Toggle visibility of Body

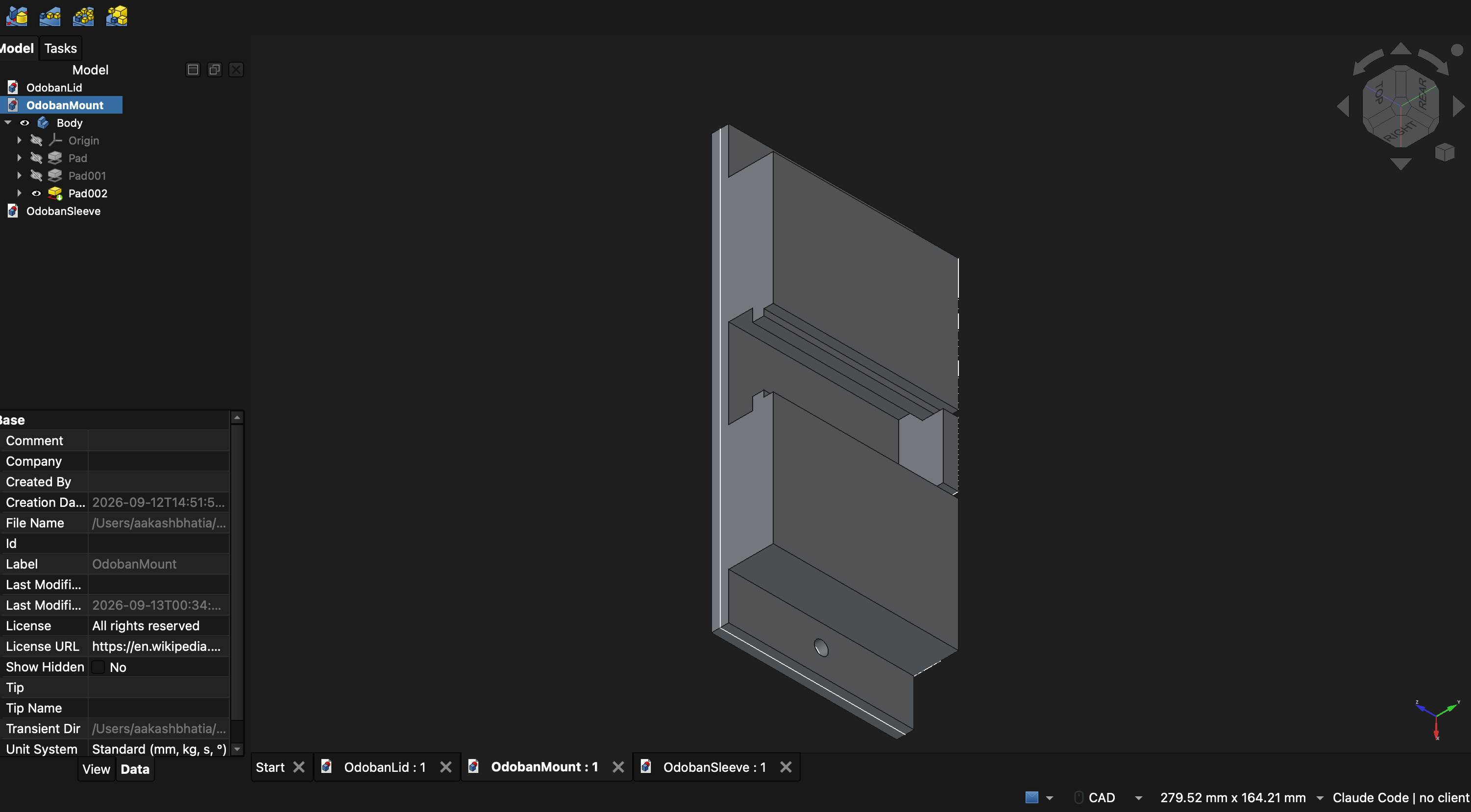[25, 123]
